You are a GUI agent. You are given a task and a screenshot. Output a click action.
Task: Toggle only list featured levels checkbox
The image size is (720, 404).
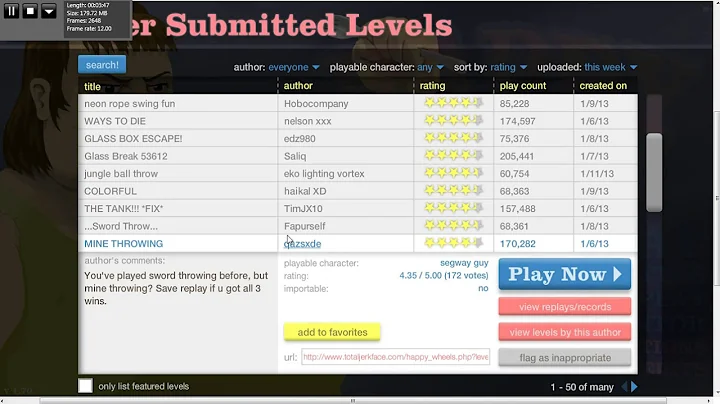tap(85, 386)
